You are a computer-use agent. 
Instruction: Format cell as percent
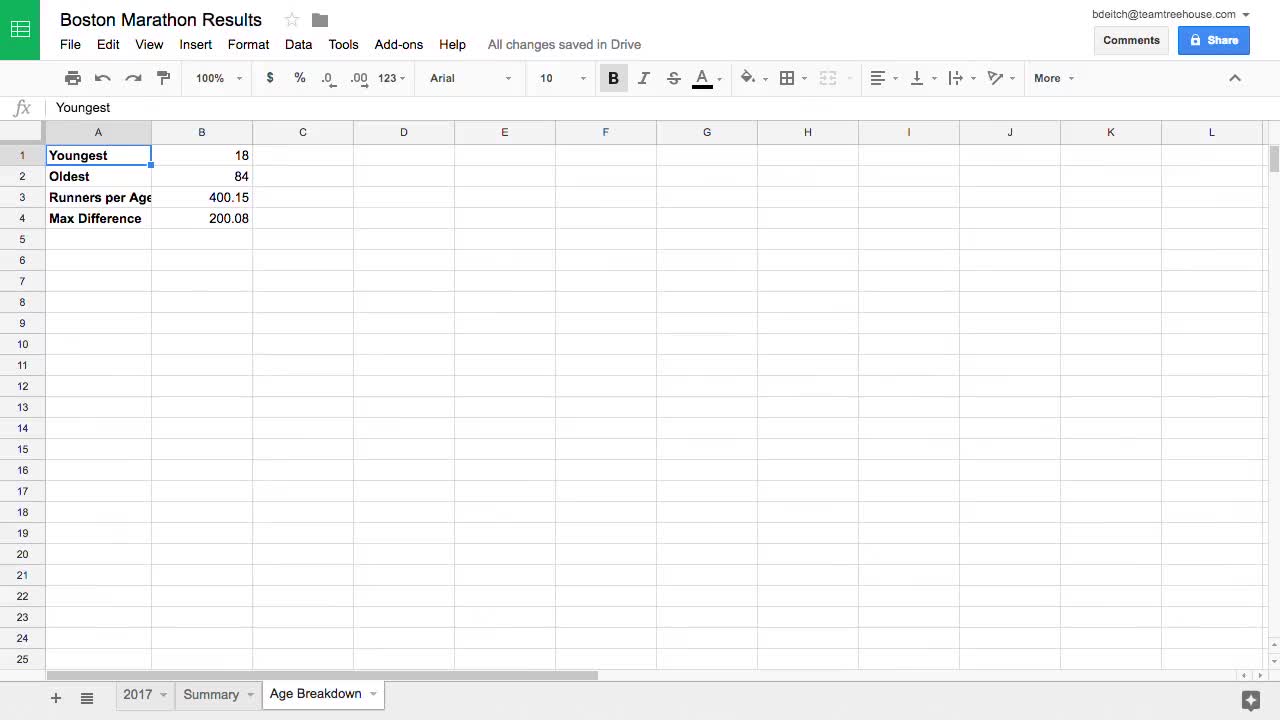click(300, 78)
